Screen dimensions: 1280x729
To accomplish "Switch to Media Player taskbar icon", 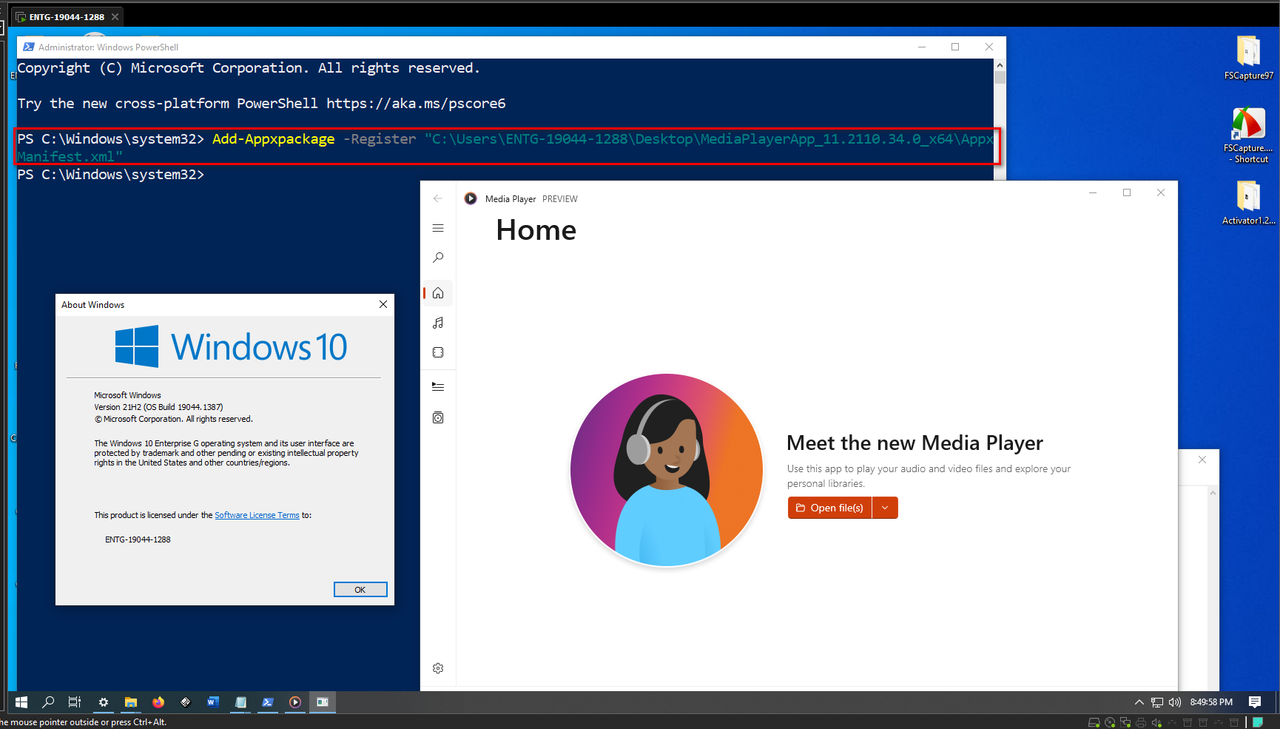I will click(x=295, y=702).
